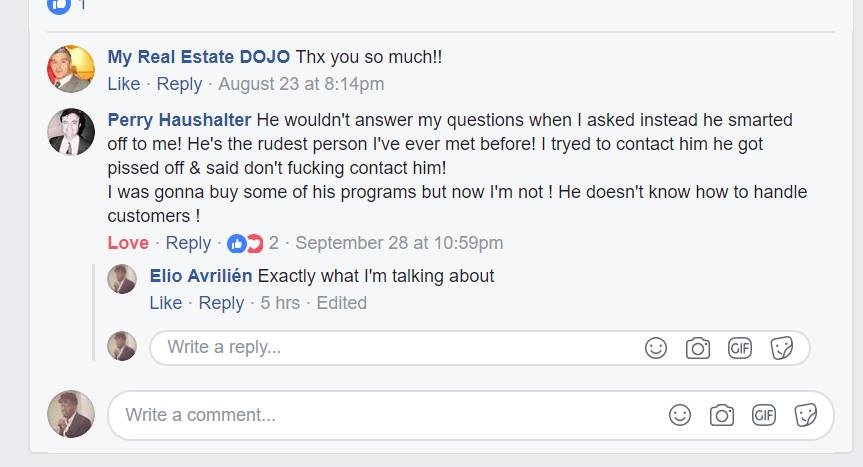Open My Real Estate DOJO page link
The height and width of the screenshot is (467, 863).
198,57
